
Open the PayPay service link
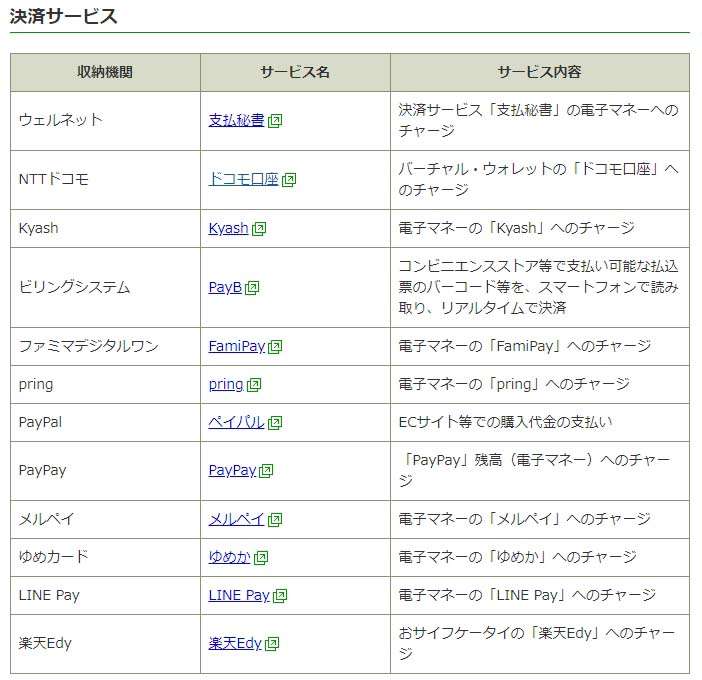pos(232,470)
